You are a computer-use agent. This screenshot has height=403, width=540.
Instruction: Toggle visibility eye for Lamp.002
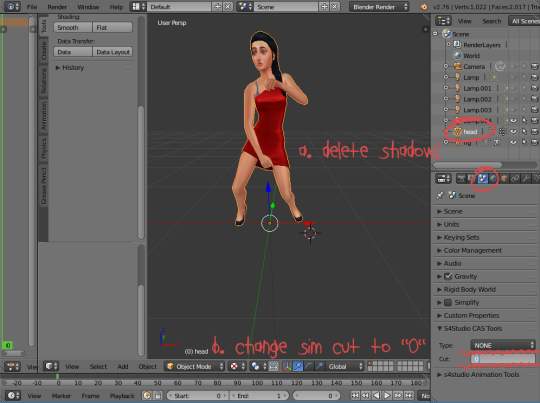pos(513,99)
